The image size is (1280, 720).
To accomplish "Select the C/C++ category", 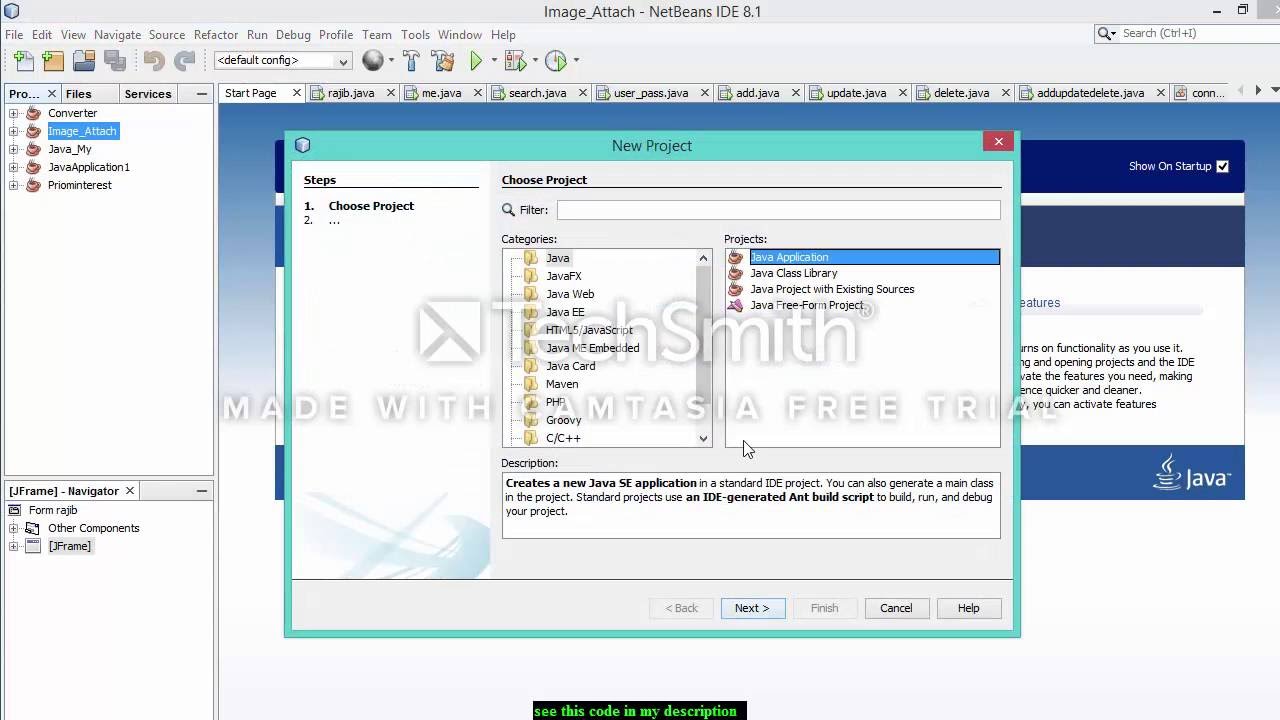I will point(563,438).
